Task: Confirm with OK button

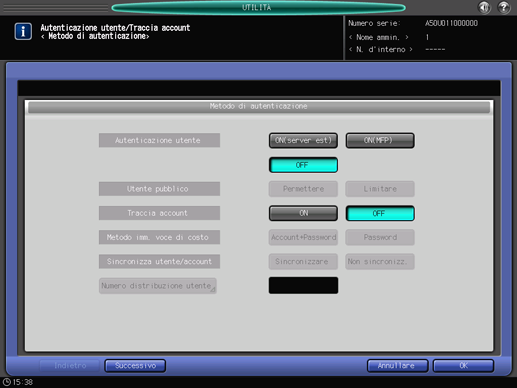Action: click(463, 366)
